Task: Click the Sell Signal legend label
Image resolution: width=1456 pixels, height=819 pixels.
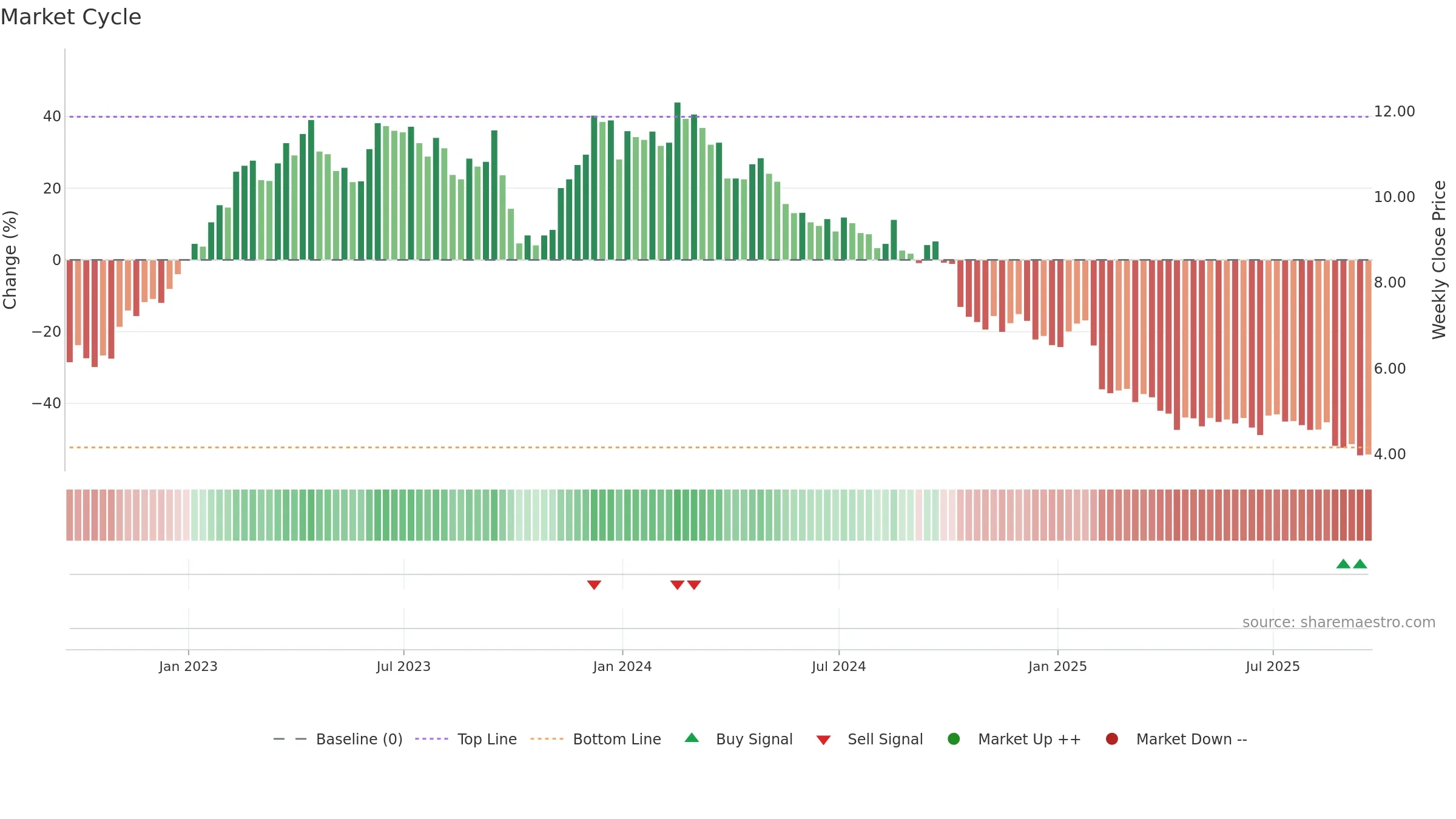Action: [x=885, y=739]
